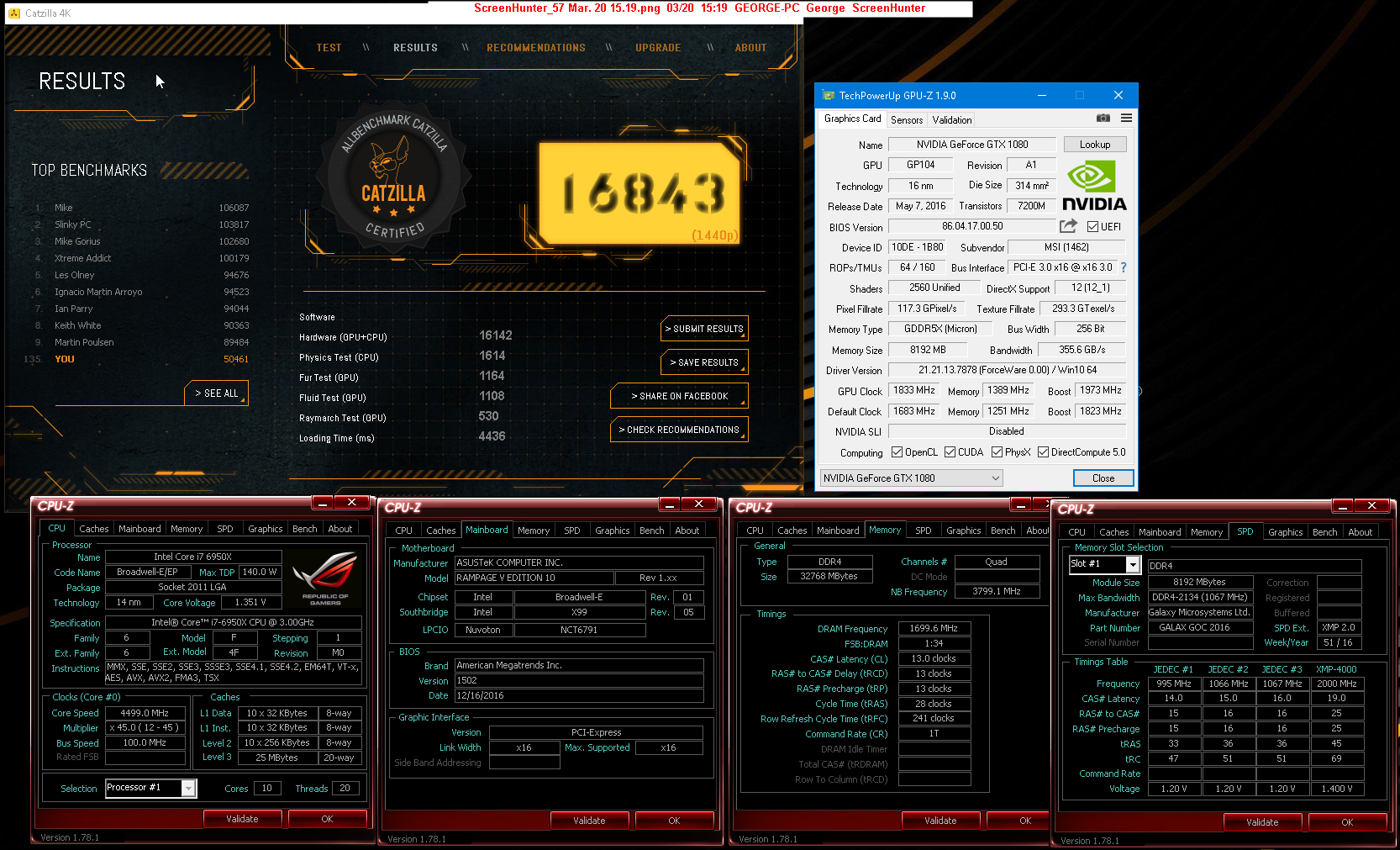Open the GPU-Z hamburger menu icon
This screenshot has width=1400, height=850.
(1126, 118)
